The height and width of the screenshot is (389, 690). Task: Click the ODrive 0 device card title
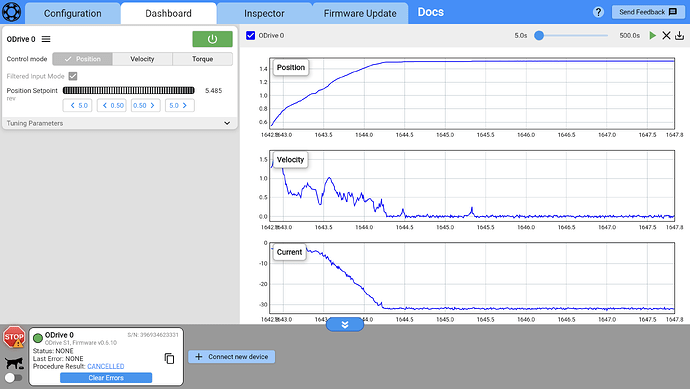click(x=59, y=335)
